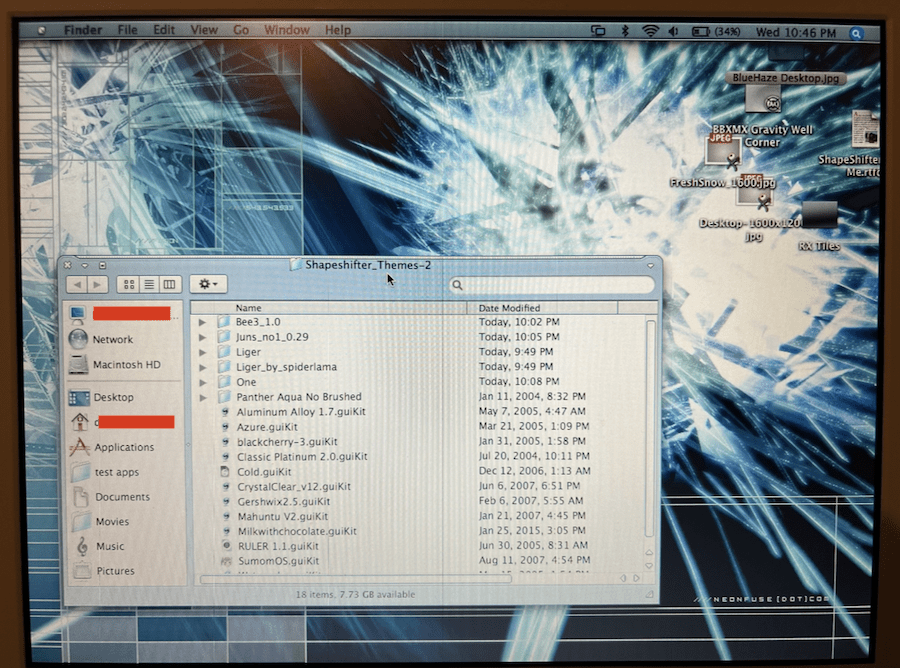Open the Go menu
The width and height of the screenshot is (900, 668).
[x=241, y=30]
